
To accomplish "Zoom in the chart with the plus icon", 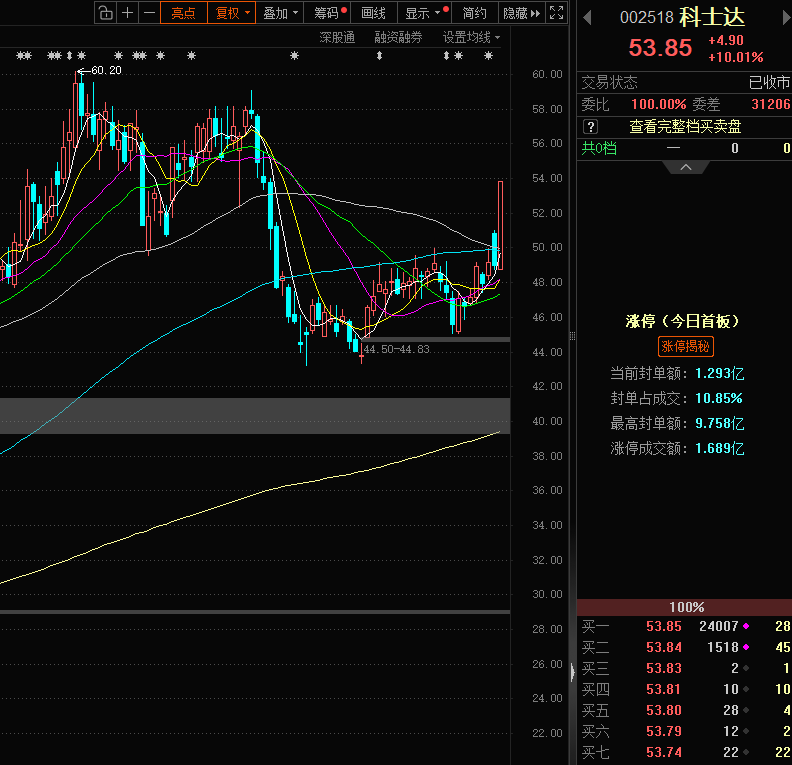I will pos(127,13).
